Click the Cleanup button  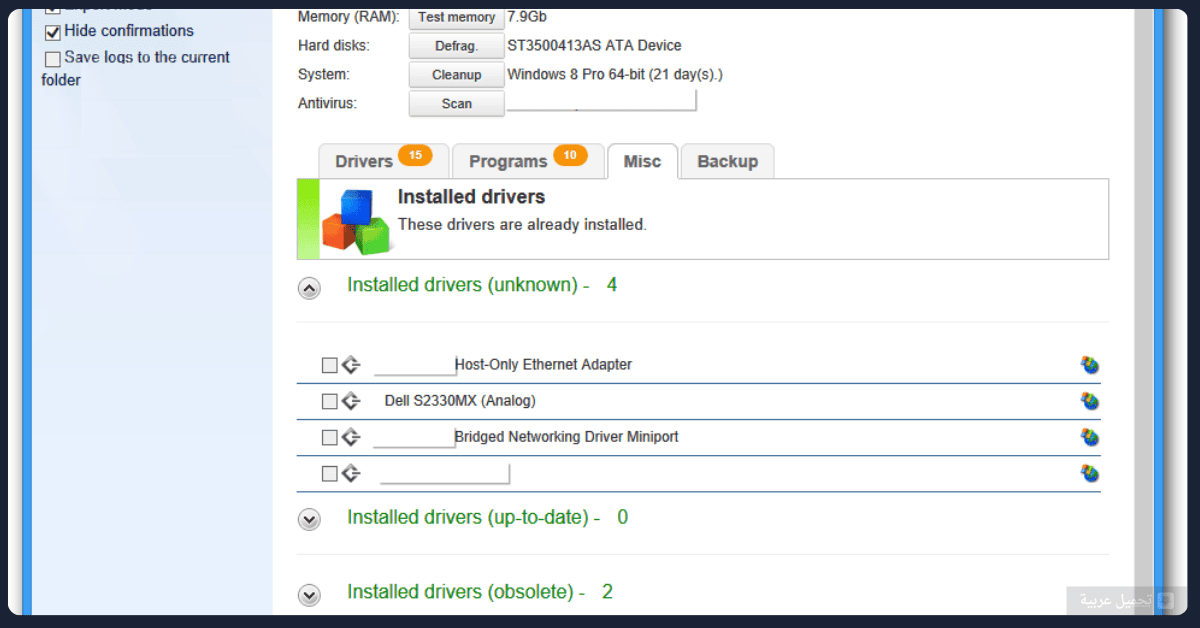pyautogui.click(x=456, y=75)
